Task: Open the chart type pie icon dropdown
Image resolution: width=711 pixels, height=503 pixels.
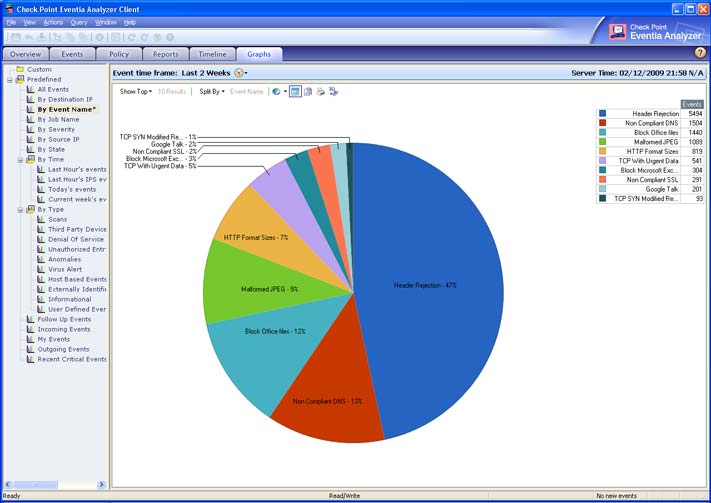Action: coord(277,91)
